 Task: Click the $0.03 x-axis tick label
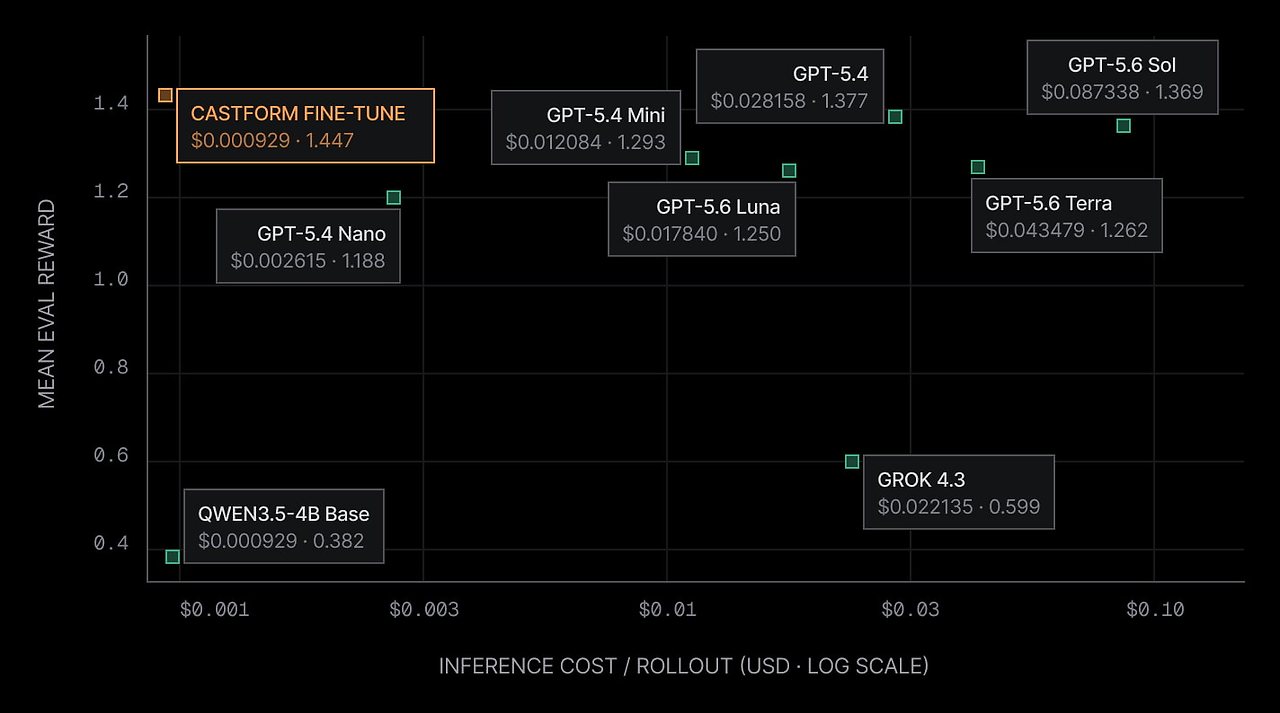911,609
